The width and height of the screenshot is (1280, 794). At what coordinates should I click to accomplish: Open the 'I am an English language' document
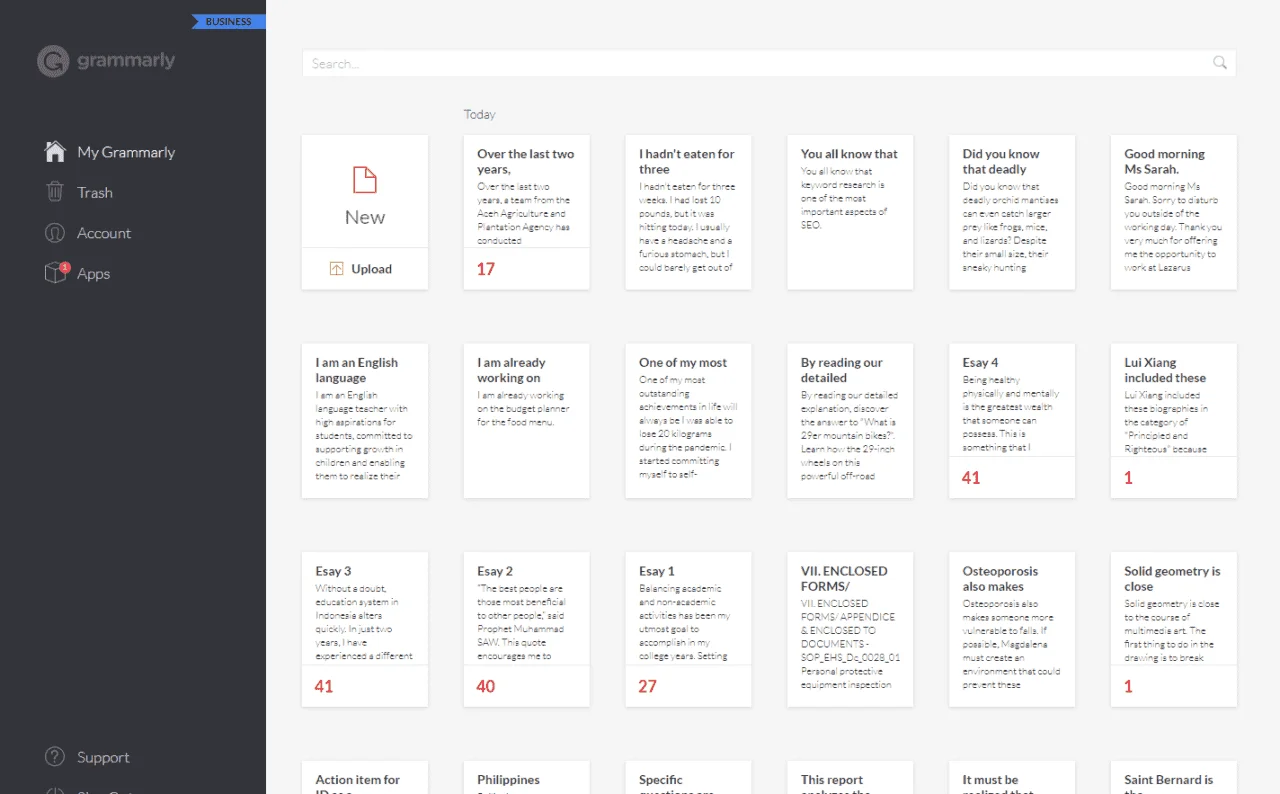coord(365,421)
